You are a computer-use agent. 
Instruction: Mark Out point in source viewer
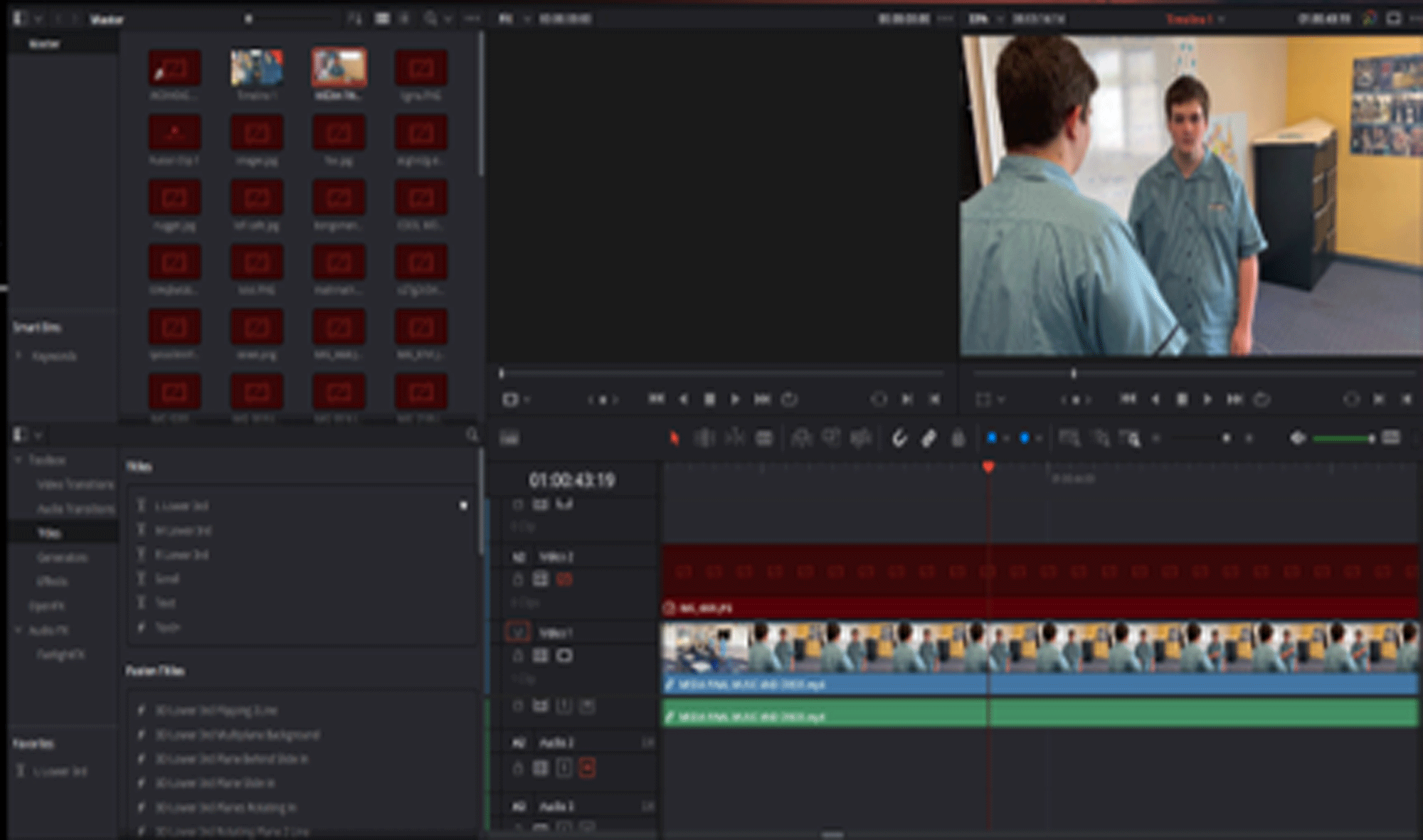[934, 400]
